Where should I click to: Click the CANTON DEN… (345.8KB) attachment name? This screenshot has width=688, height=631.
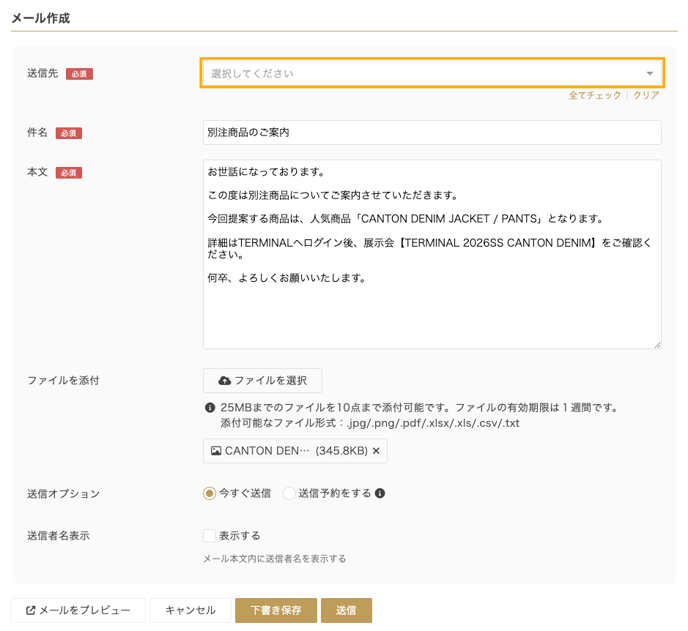tap(296, 451)
